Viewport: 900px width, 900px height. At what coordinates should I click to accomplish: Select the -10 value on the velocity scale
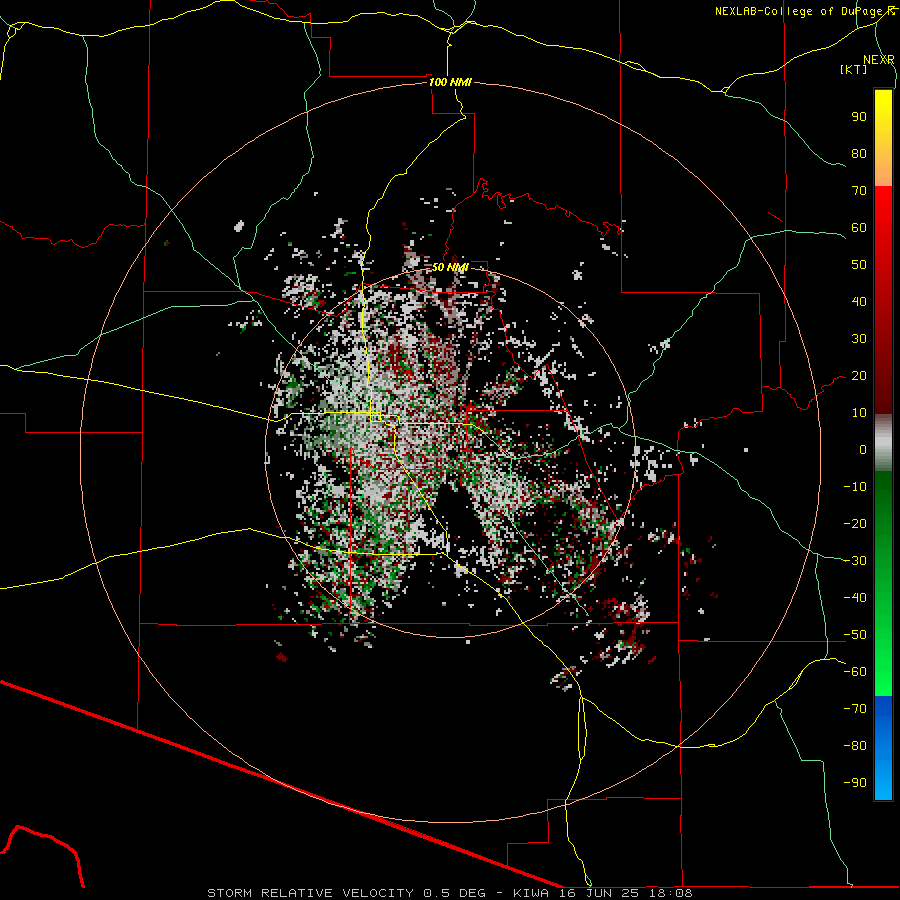pyautogui.click(x=855, y=487)
